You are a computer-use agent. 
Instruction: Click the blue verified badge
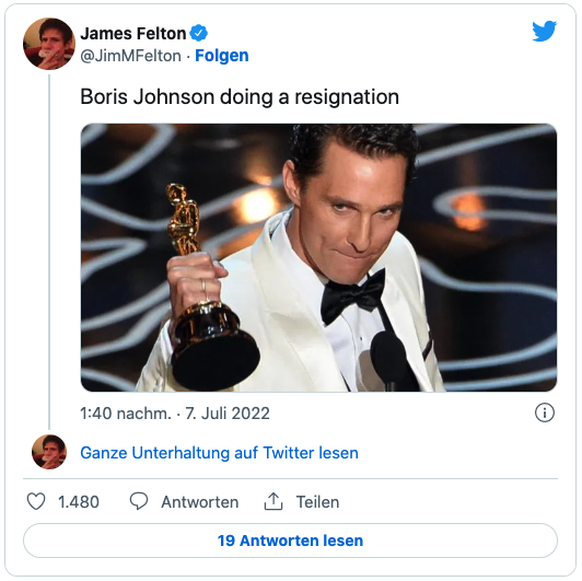pos(199,33)
